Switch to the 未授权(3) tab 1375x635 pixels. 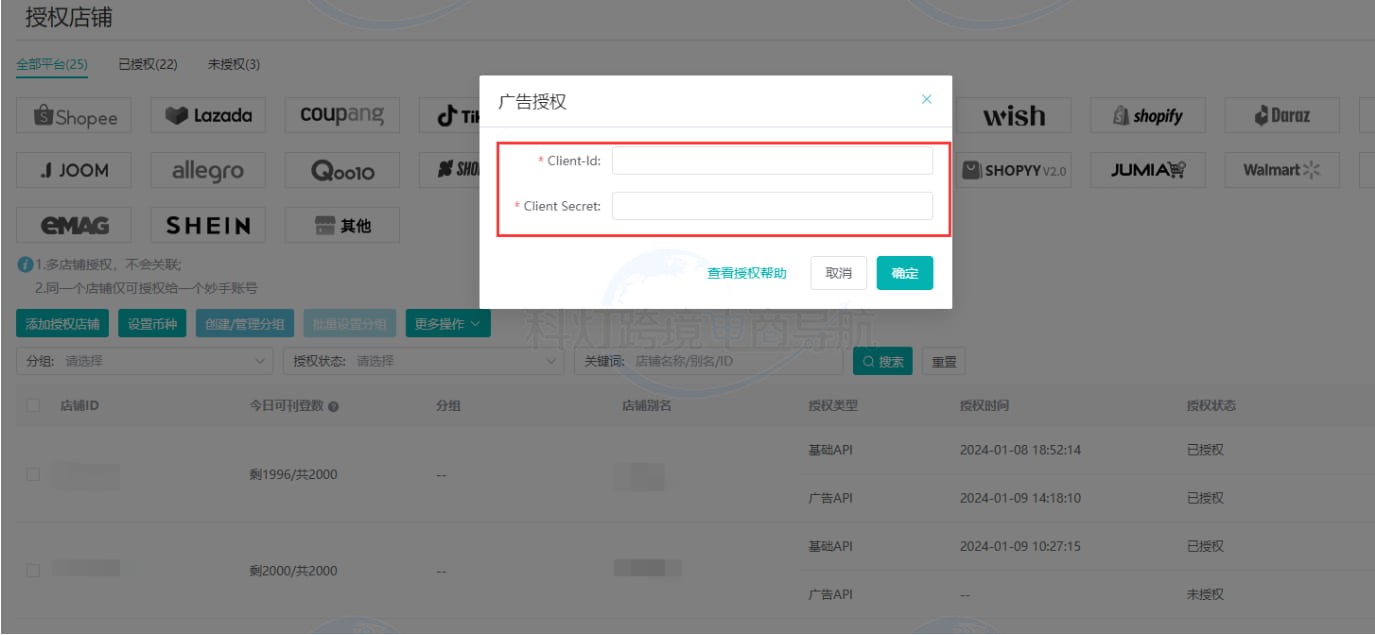[x=233, y=65]
